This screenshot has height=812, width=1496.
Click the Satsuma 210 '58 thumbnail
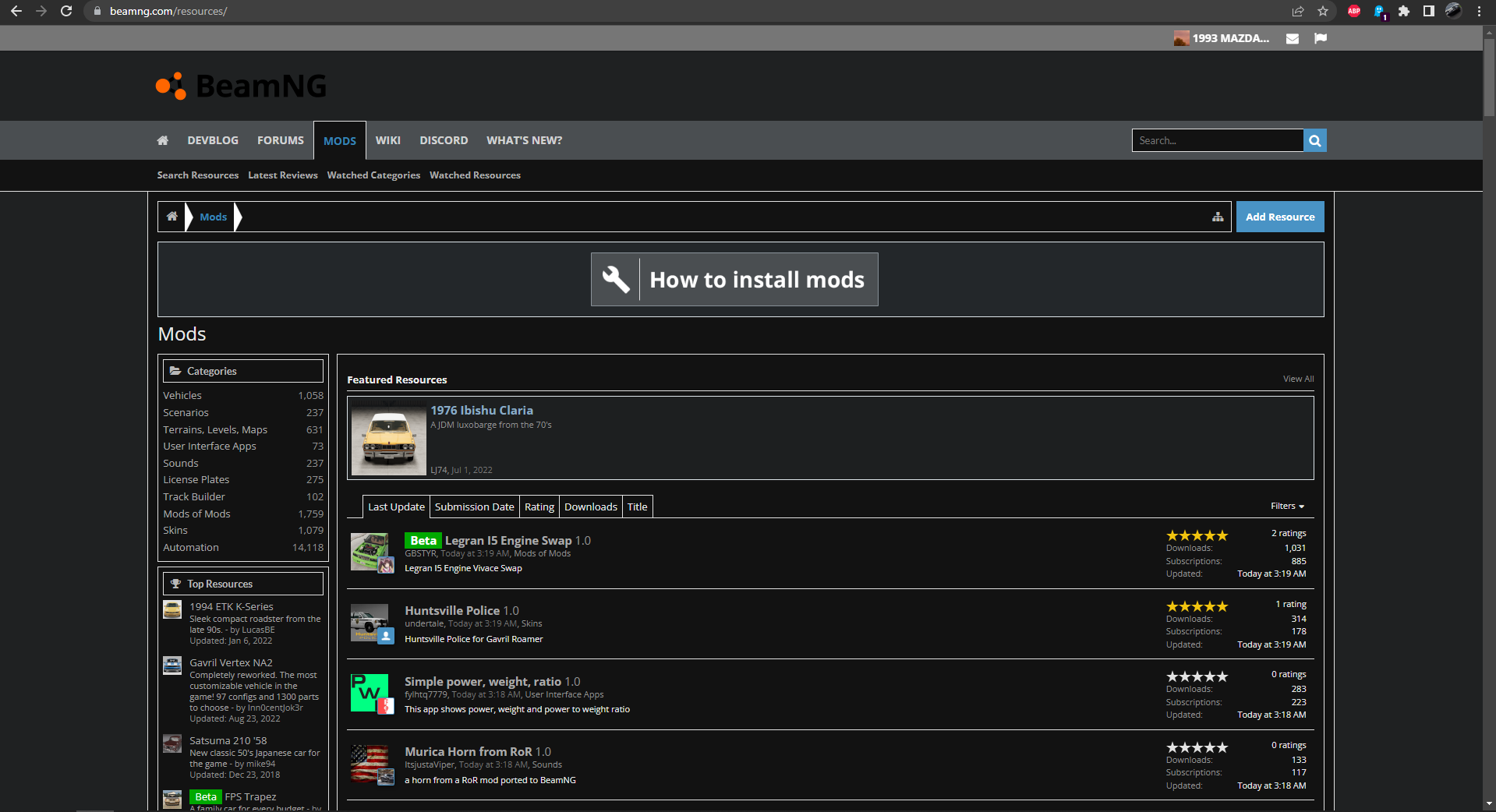pyautogui.click(x=172, y=743)
